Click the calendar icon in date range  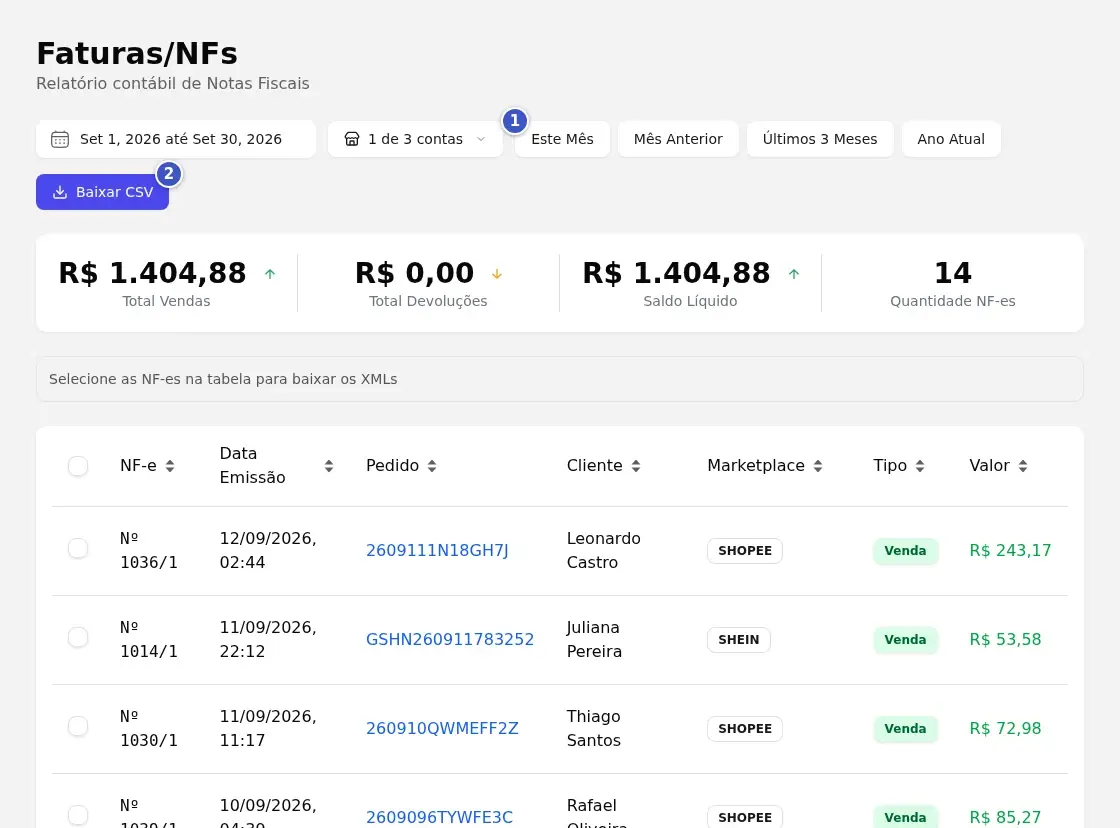[x=60, y=139]
